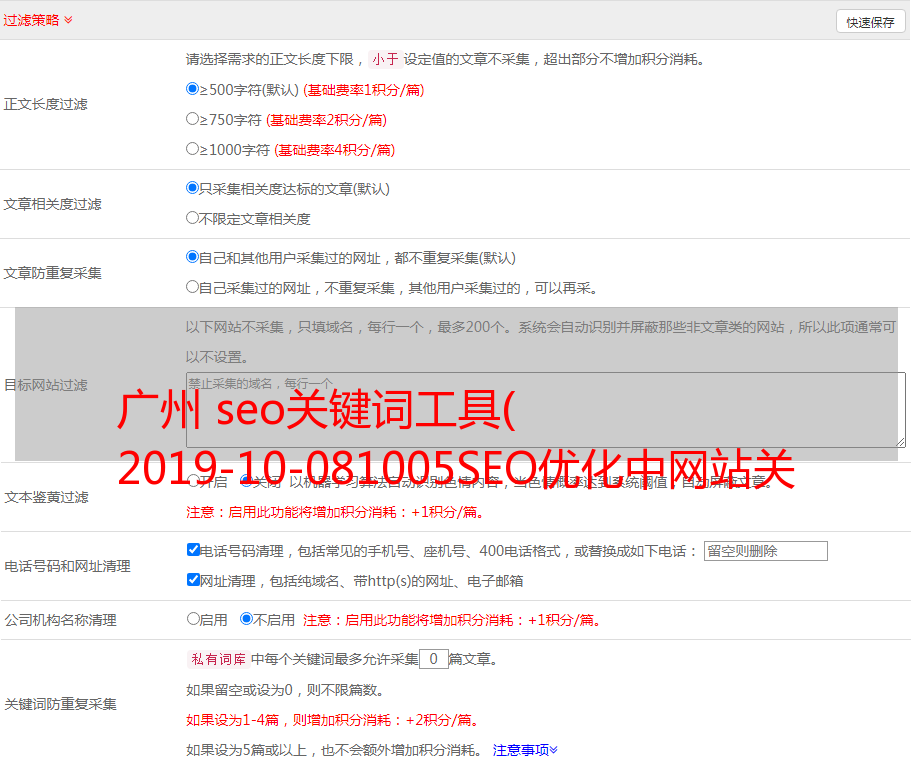912x768 pixels.
Task: Select 不启用 for 公司机构名称清理
Action: click(247, 618)
